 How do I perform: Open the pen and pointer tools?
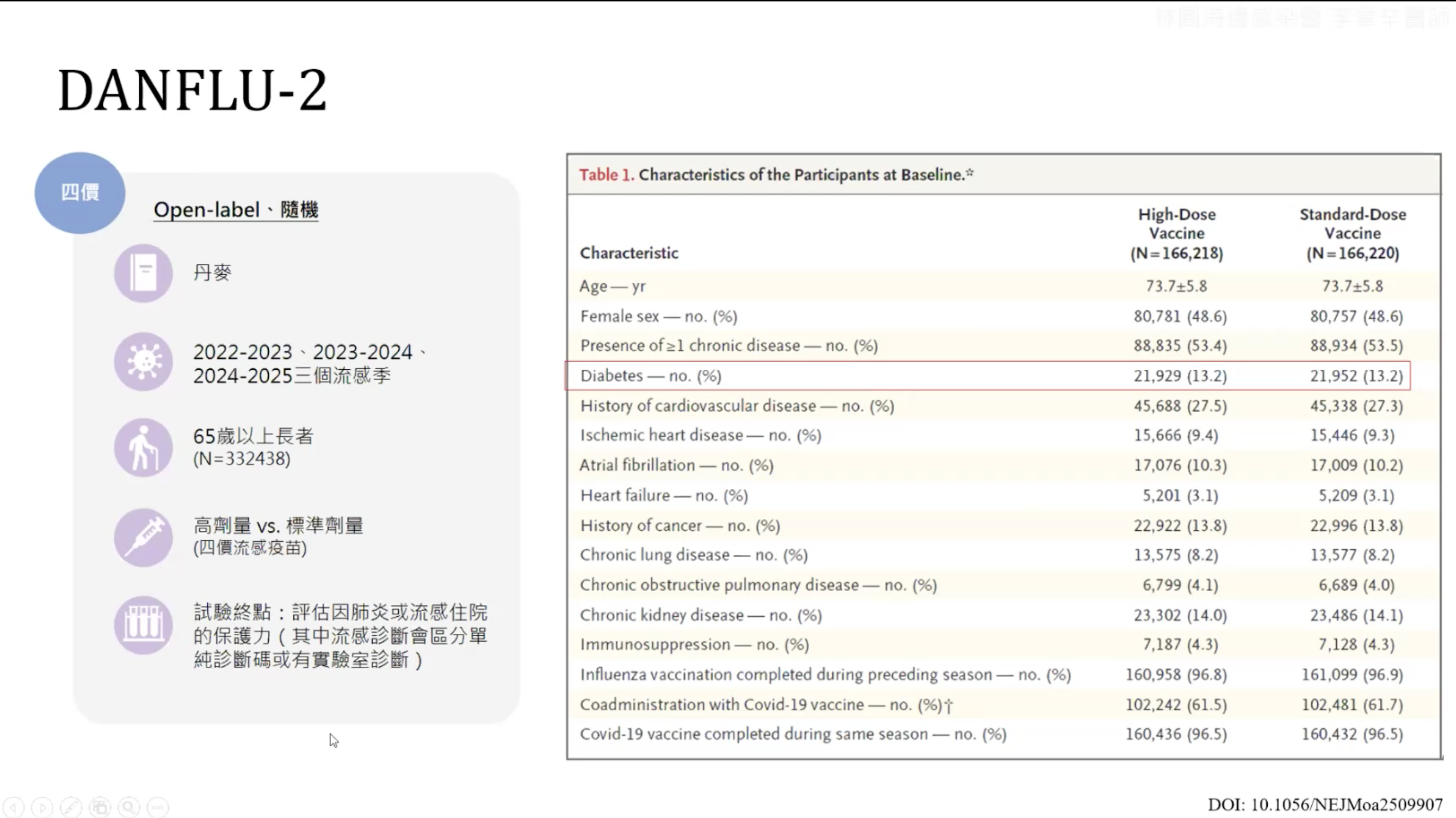pyautogui.click(x=71, y=807)
